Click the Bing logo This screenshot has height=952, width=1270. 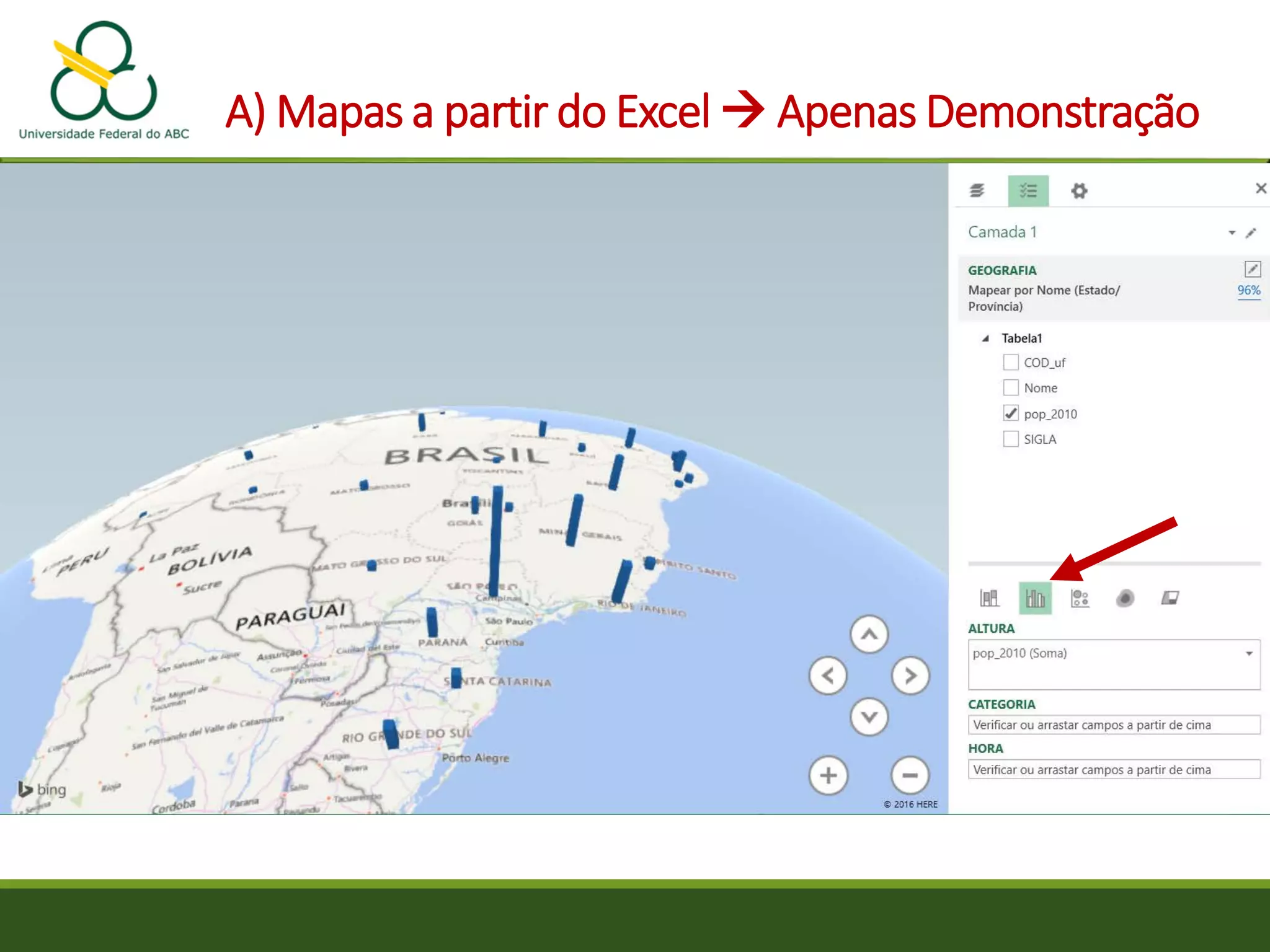(42, 789)
